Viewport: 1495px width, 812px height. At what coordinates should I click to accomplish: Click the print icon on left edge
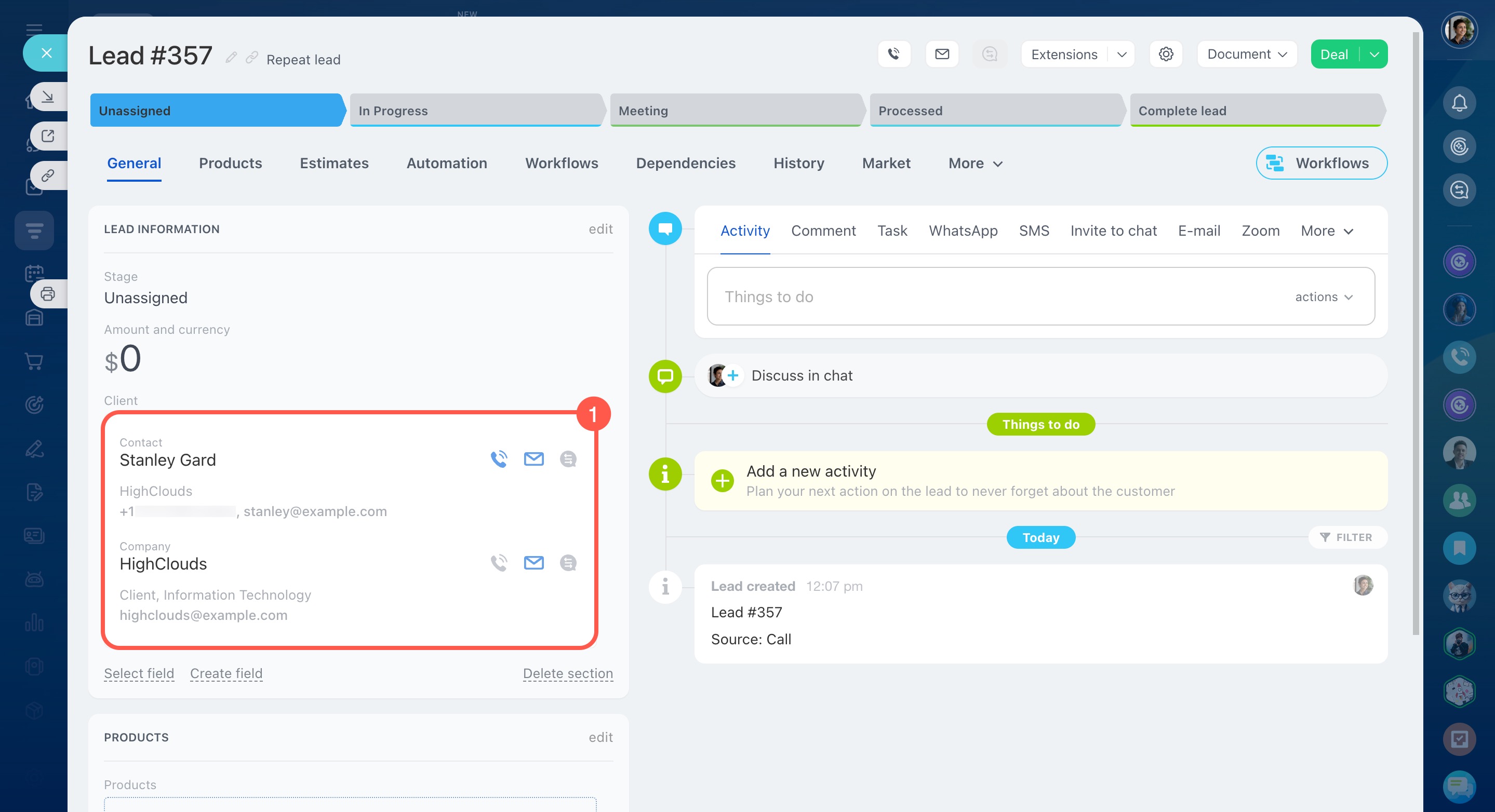point(48,293)
